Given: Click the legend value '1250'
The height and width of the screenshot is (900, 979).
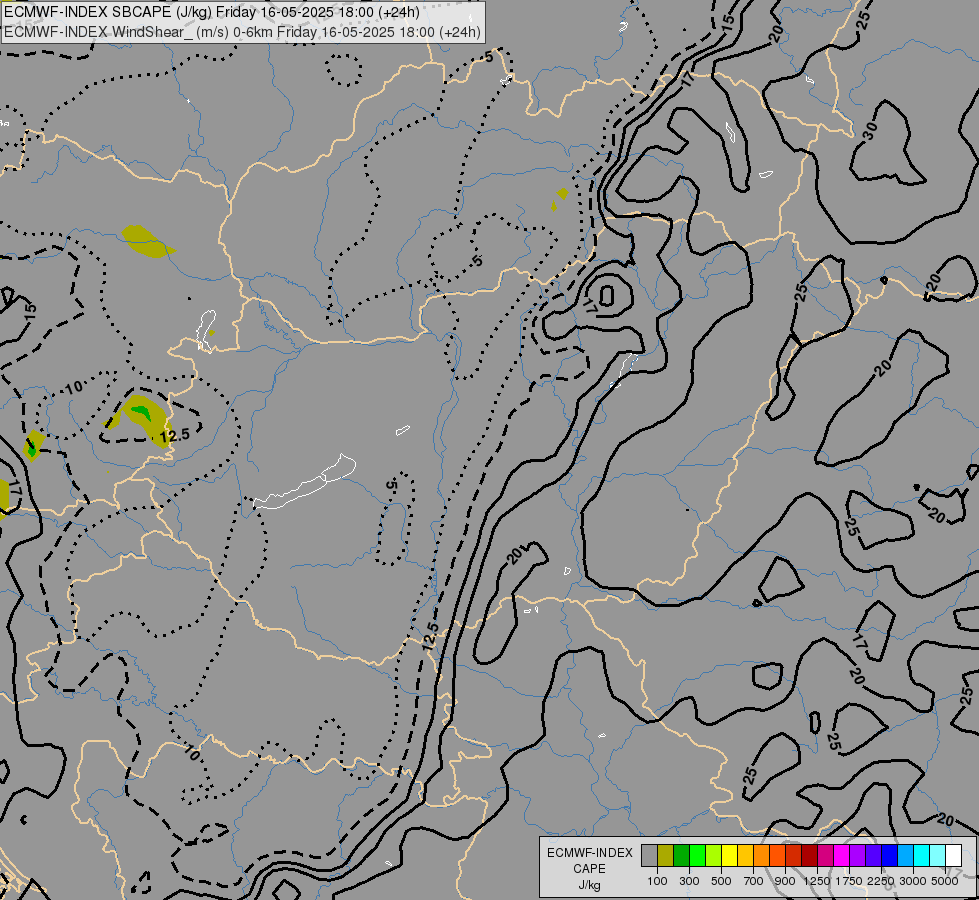Looking at the screenshot, I should [817, 881].
